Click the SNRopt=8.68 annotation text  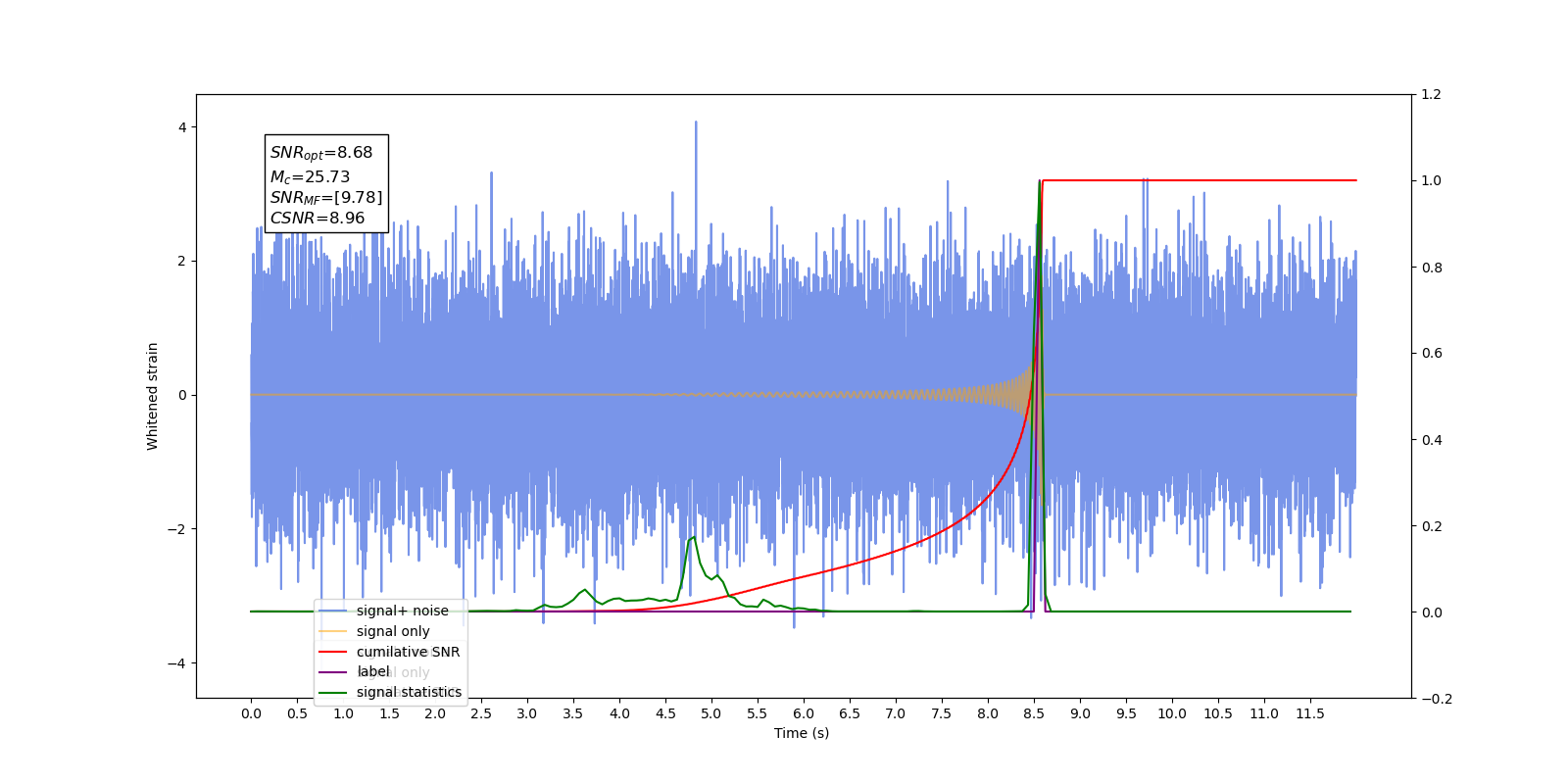321,153
